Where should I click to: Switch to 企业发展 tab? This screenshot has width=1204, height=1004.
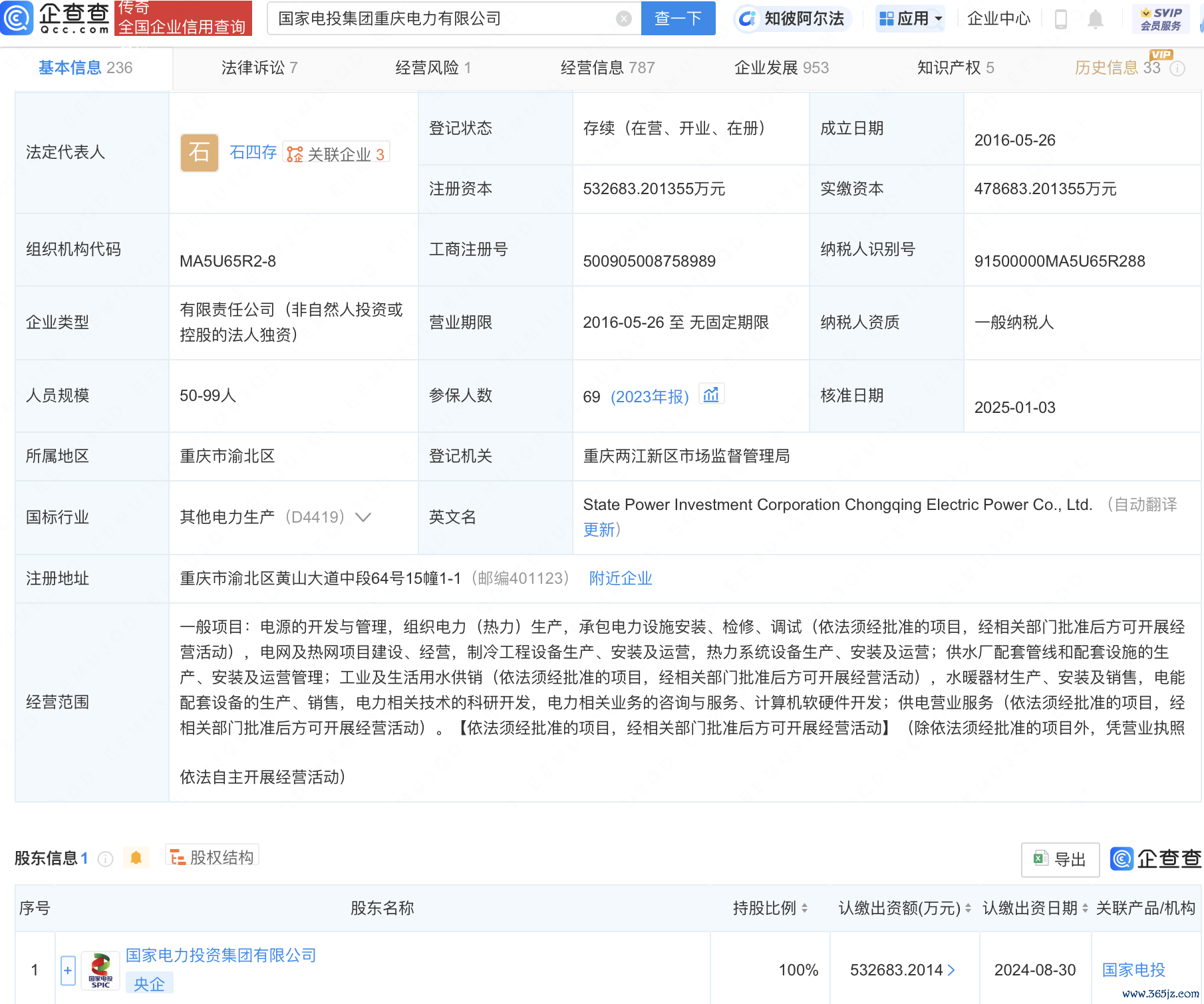point(782,68)
